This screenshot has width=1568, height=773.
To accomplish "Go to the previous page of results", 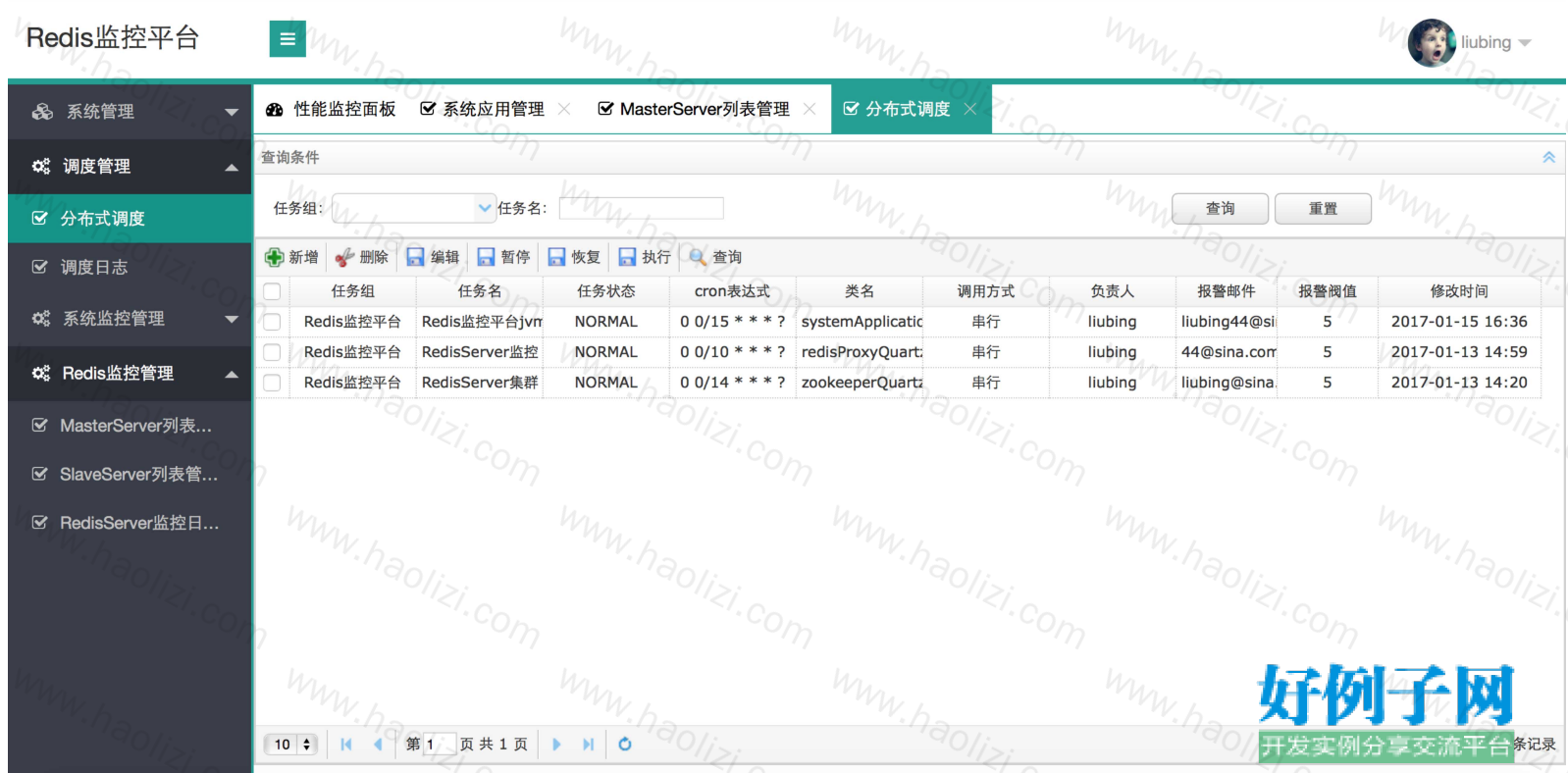I will click(x=378, y=745).
